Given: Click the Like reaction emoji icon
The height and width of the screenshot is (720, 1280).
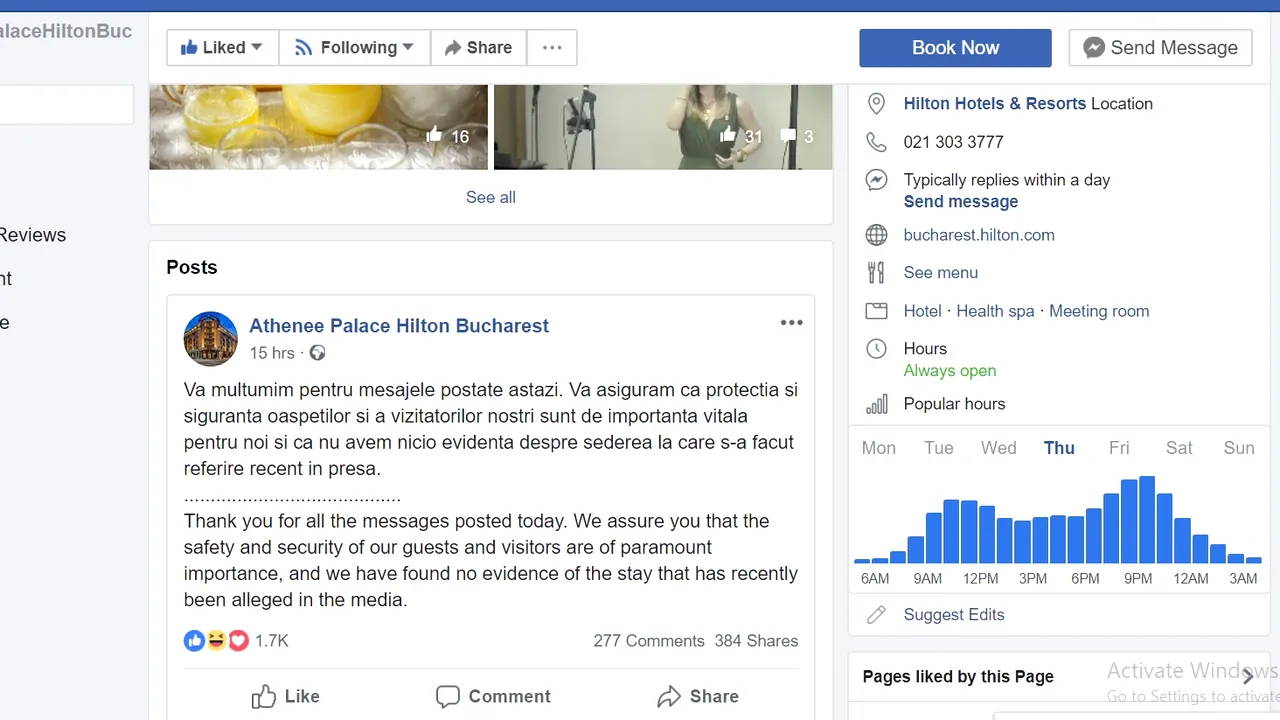Looking at the screenshot, I should click(194, 641).
